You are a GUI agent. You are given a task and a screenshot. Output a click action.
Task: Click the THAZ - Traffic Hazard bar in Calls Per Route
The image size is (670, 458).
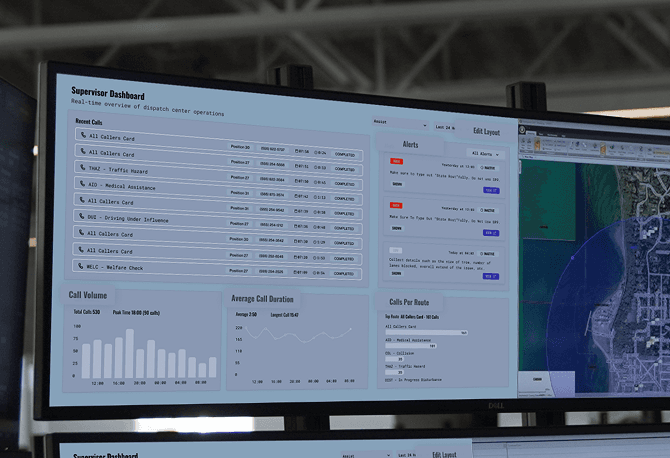pos(394,372)
